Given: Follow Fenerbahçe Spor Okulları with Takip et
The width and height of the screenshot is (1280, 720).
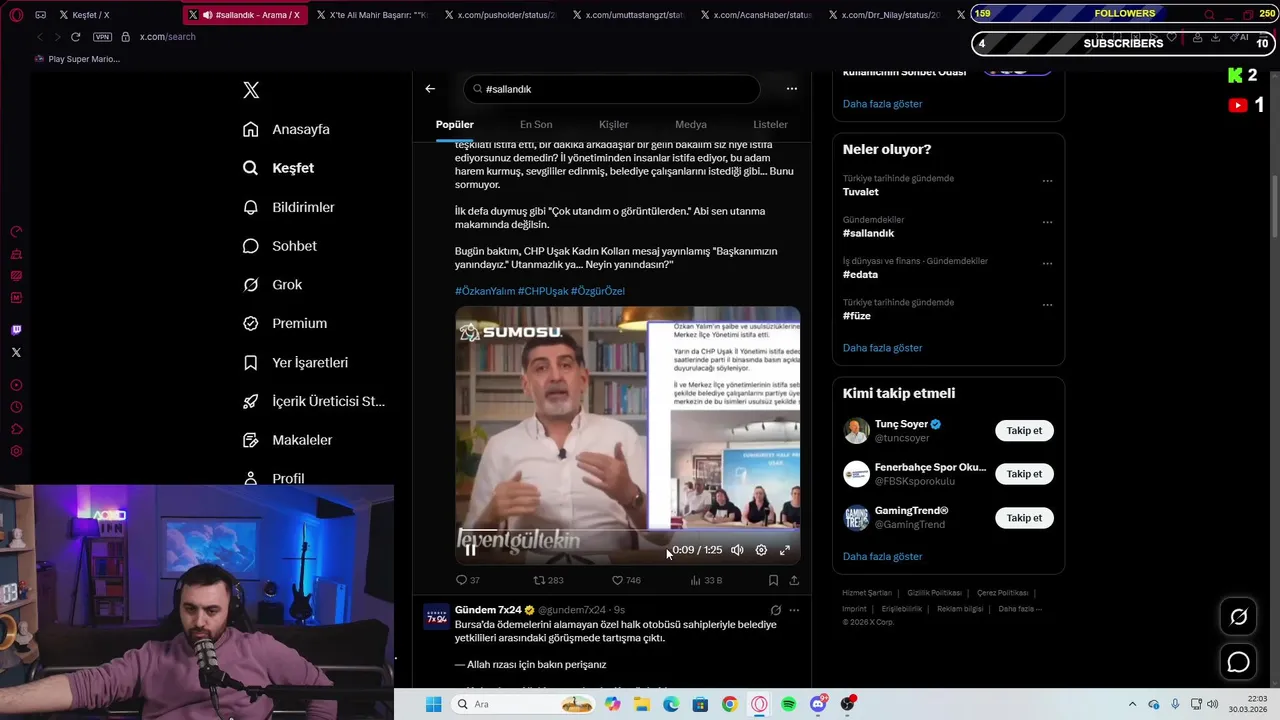Looking at the screenshot, I should (1024, 474).
